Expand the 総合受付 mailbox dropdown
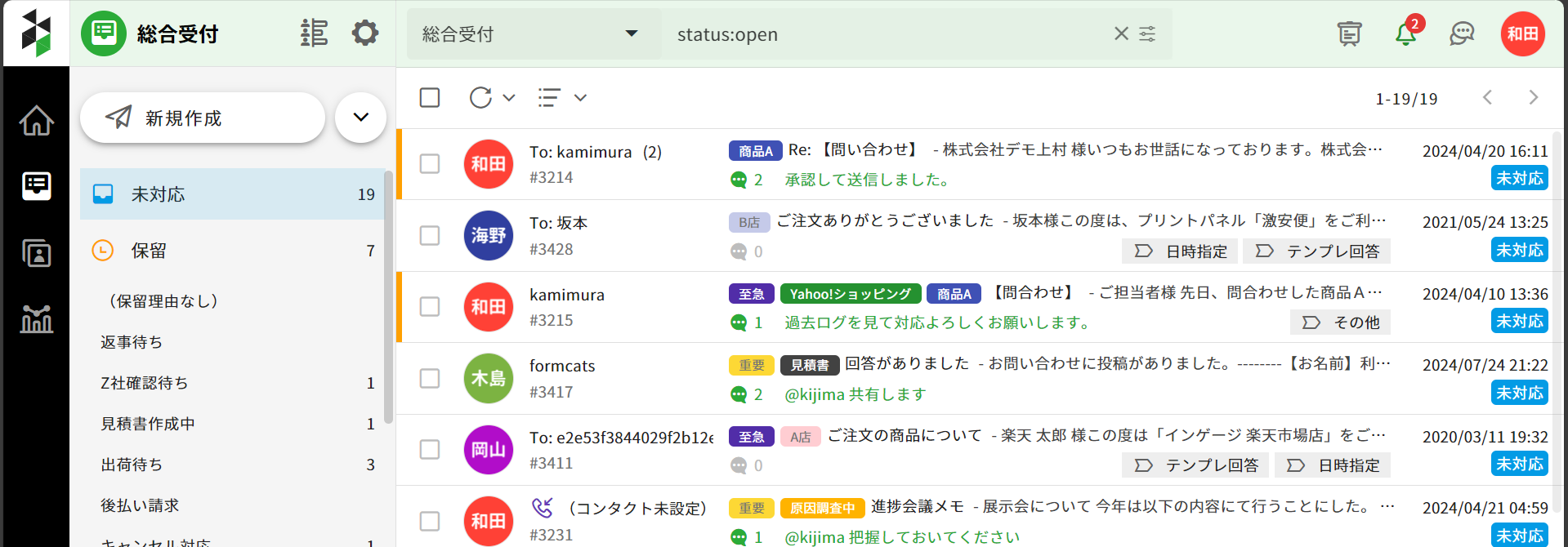The width and height of the screenshot is (1568, 547). tap(631, 33)
